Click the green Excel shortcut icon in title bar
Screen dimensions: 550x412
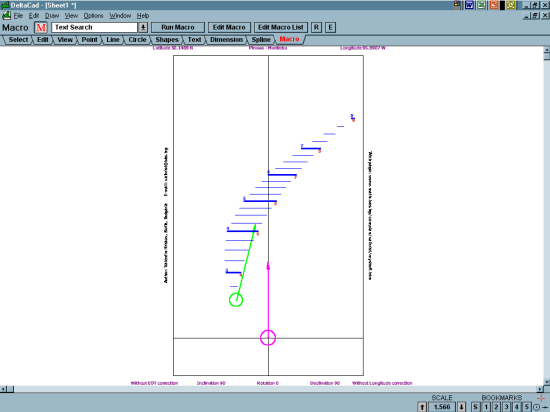(x=481, y=5)
